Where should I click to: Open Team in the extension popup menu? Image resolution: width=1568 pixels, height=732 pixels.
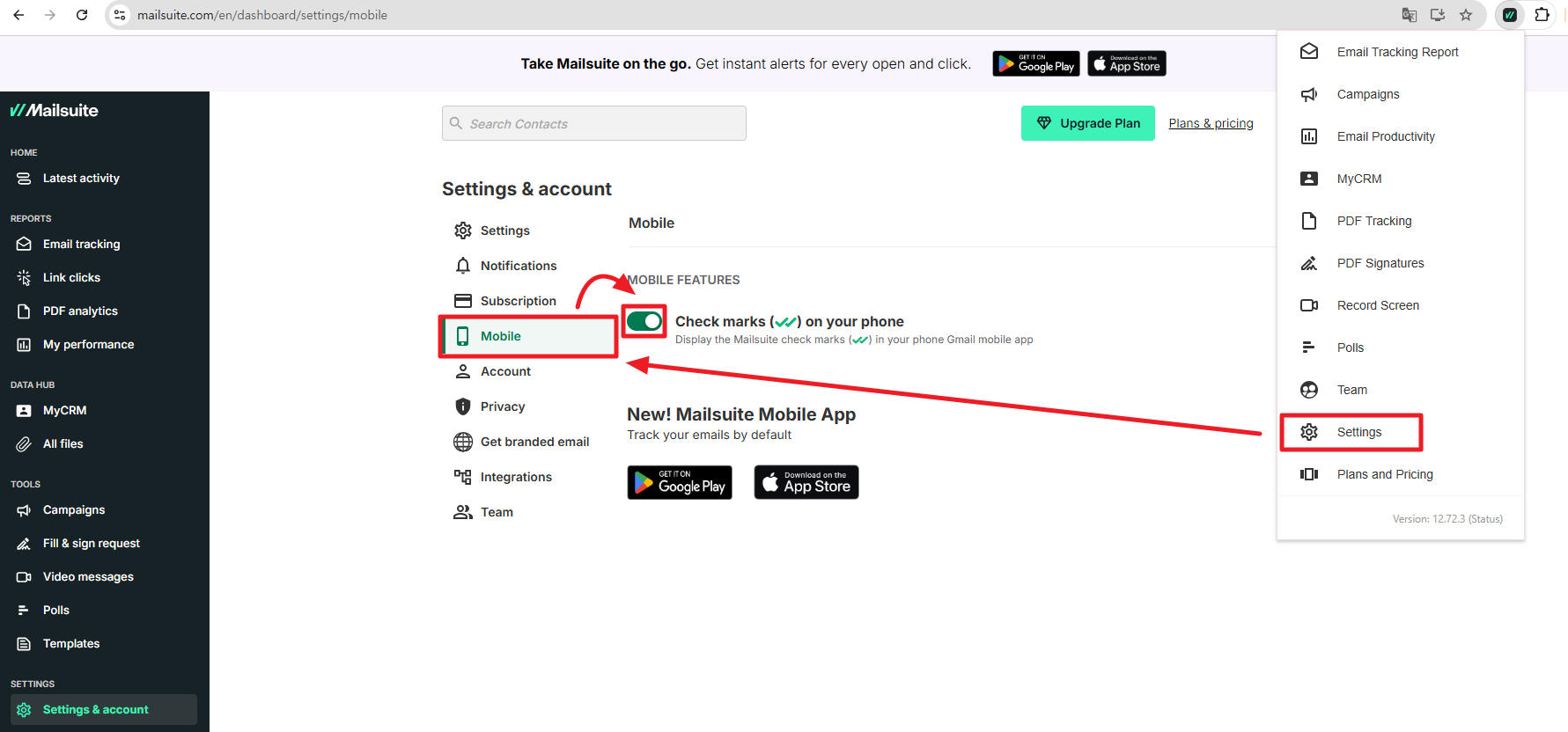point(1400,390)
